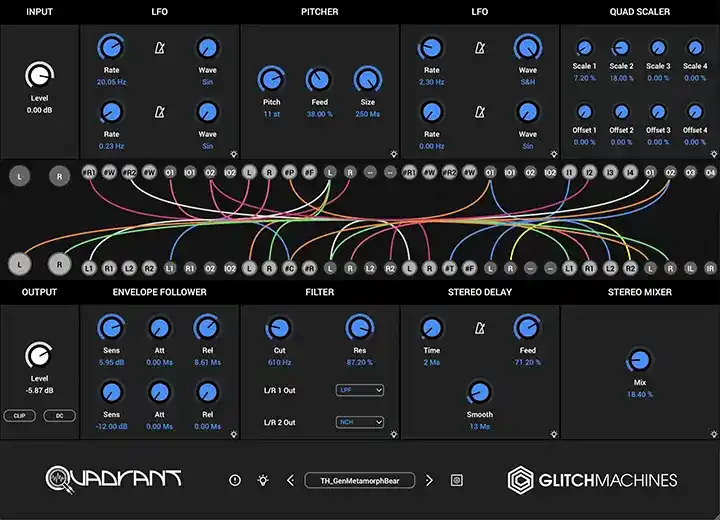This screenshot has width=720, height=520.
Task: Click the Stereo Delay Time knob
Action: pyautogui.click(x=432, y=328)
